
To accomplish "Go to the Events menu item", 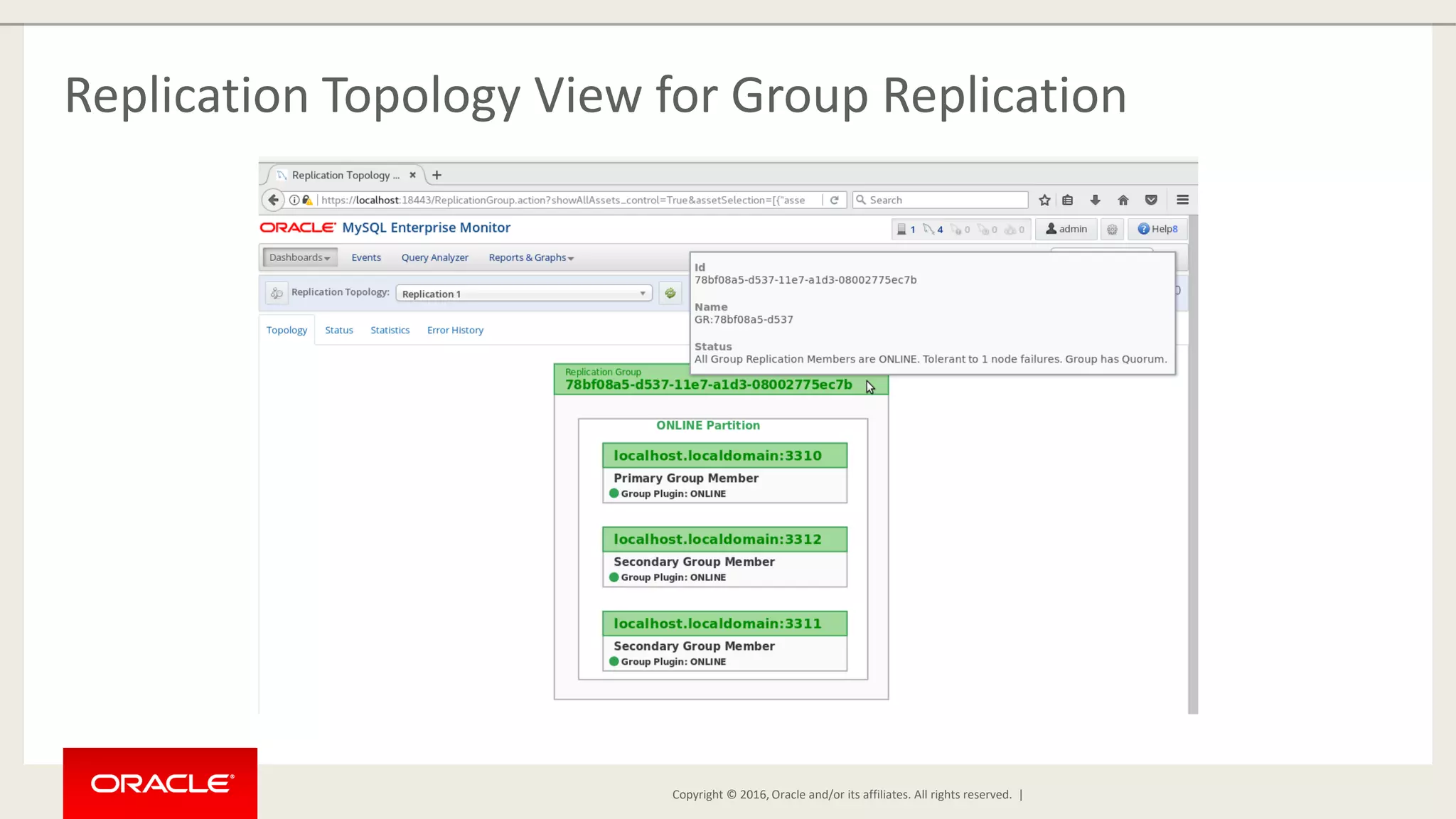I will click(366, 257).
